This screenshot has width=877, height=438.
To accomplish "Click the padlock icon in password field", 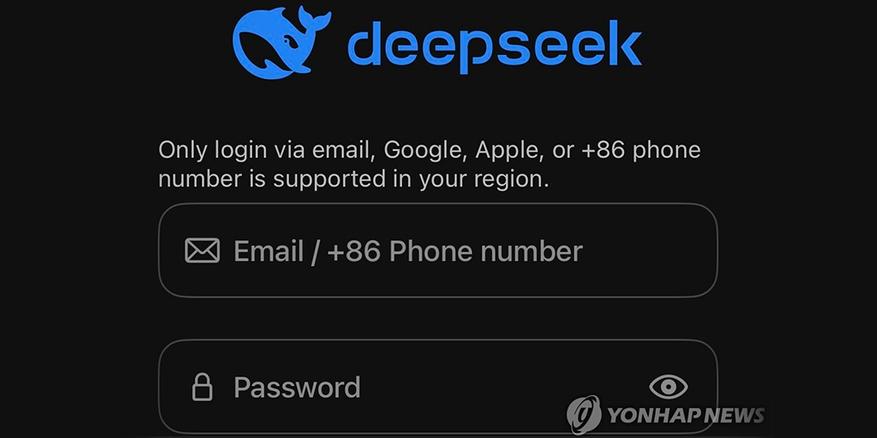I will tap(202, 387).
